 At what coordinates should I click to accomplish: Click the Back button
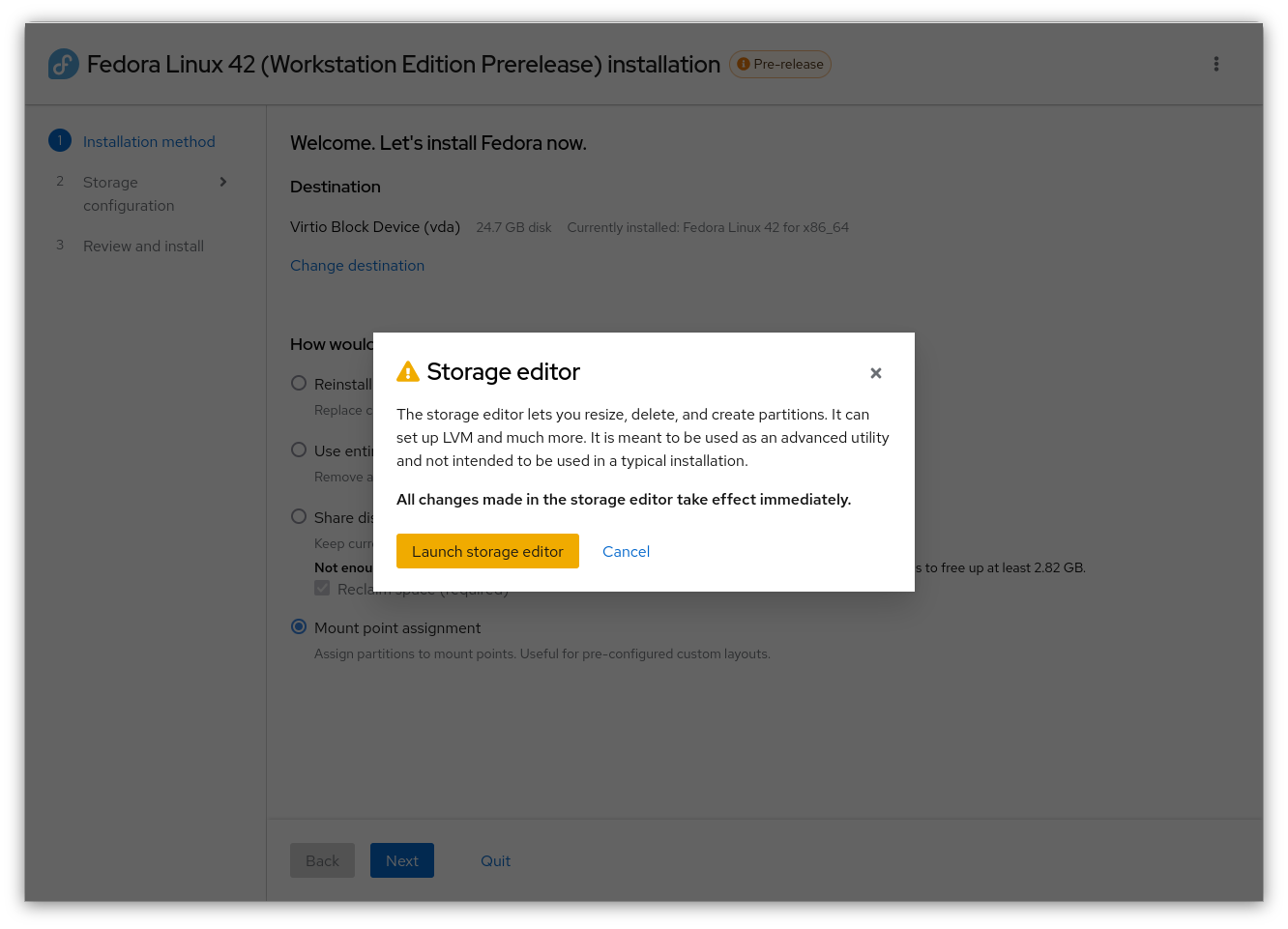322,860
